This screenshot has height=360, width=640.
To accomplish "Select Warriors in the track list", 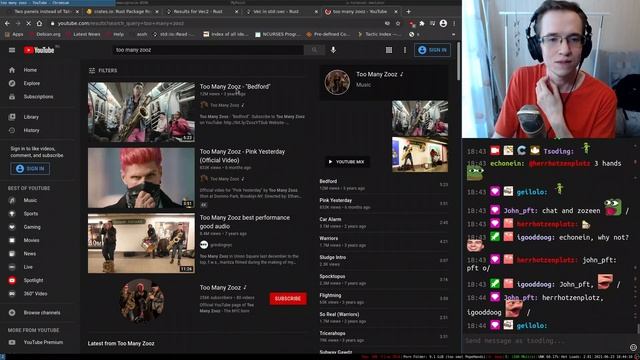I will (384, 242).
